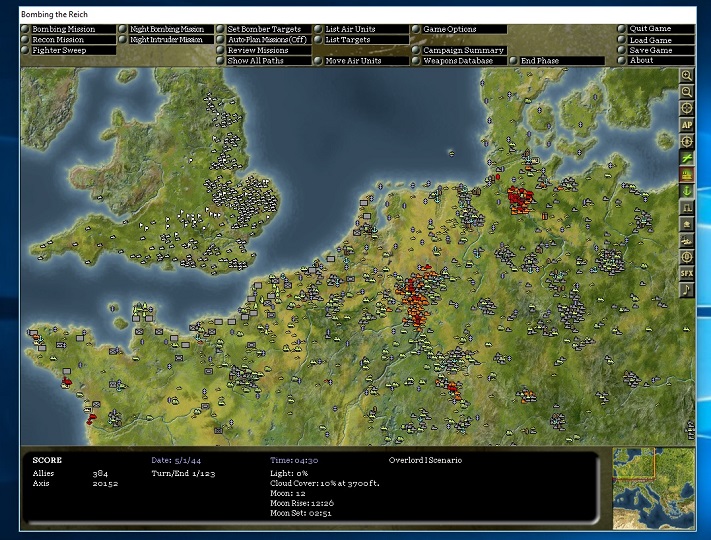The width and height of the screenshot is (711, 540).
Task: Click the 'Turn/End 1/123' text
Action: pos(183,473)
